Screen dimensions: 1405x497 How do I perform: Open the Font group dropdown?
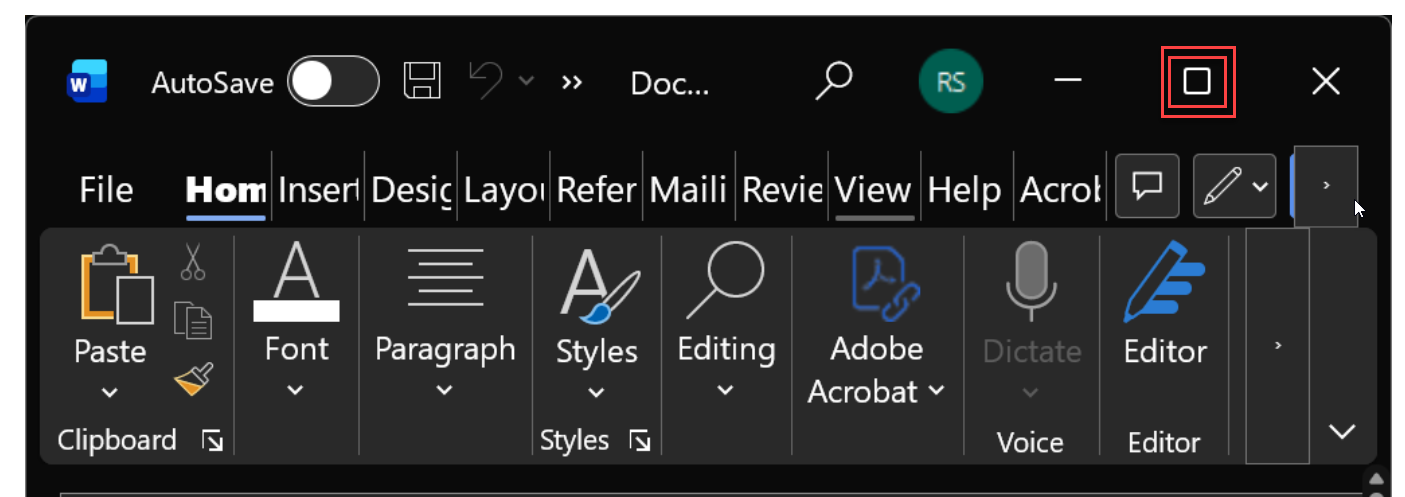coord(296,389)
